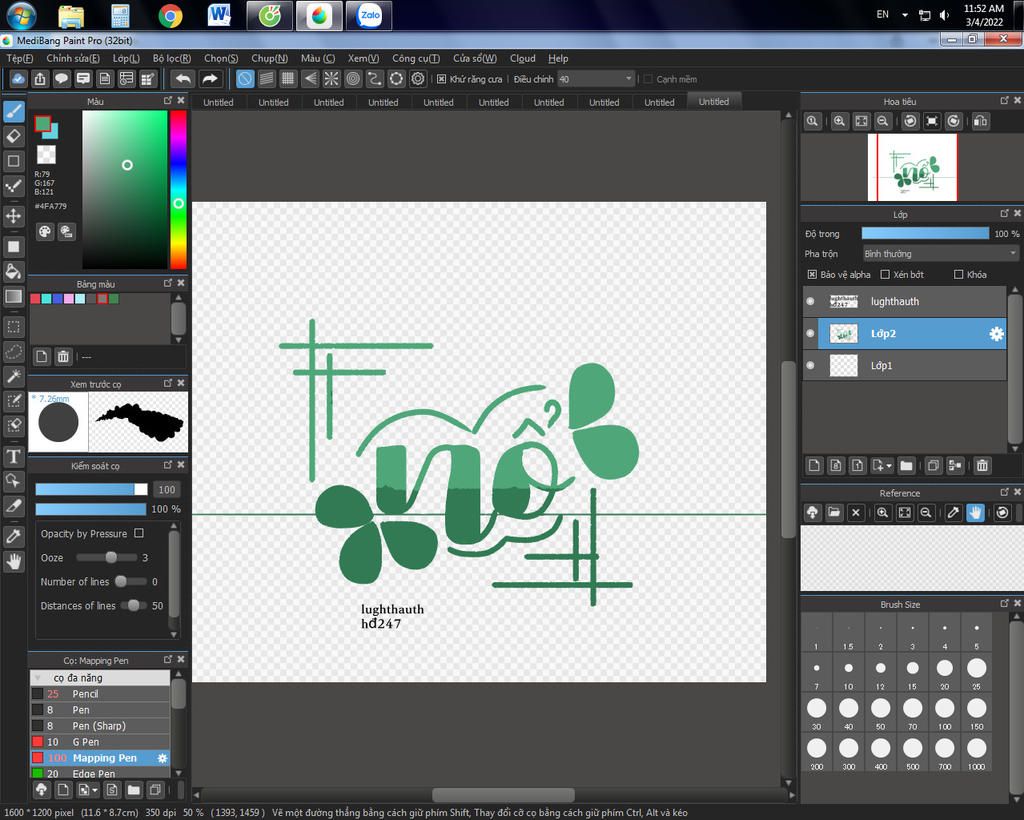Viewport: 1024px width, 820px height.
Task: Open the Tệp(F) menu
Action: point(20,58)
